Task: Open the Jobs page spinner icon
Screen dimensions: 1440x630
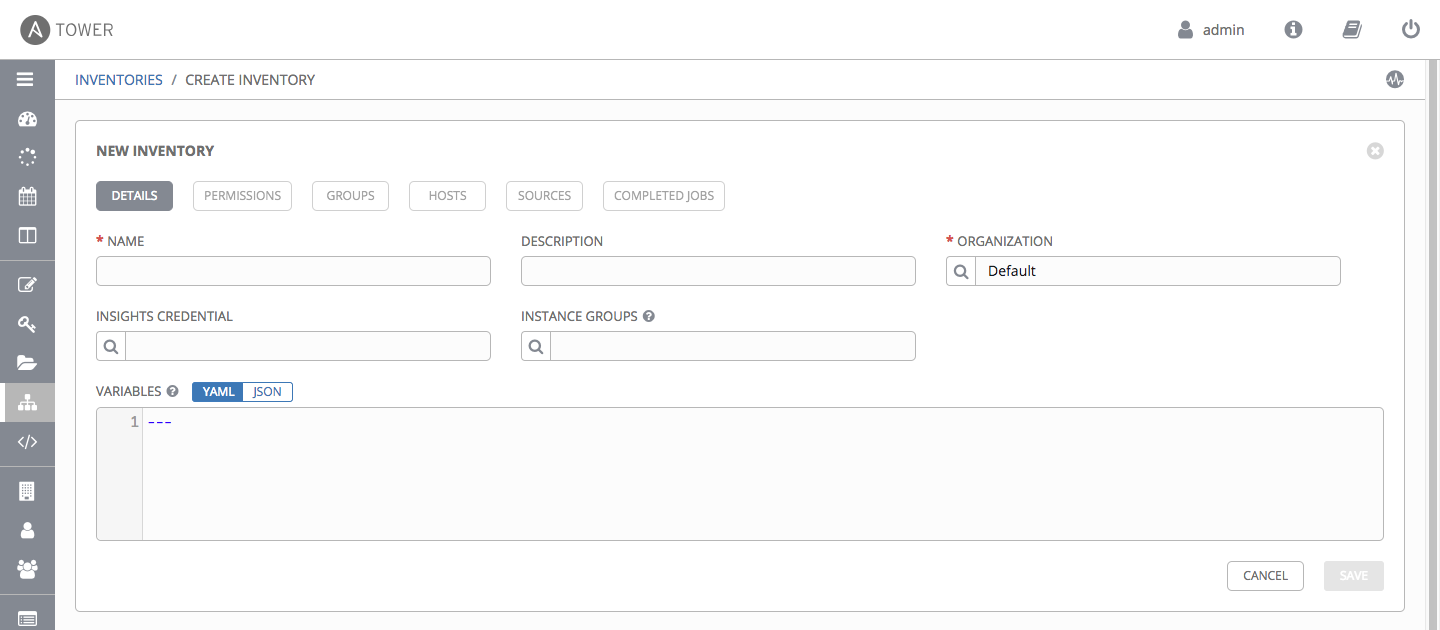Action: (27, 157)
